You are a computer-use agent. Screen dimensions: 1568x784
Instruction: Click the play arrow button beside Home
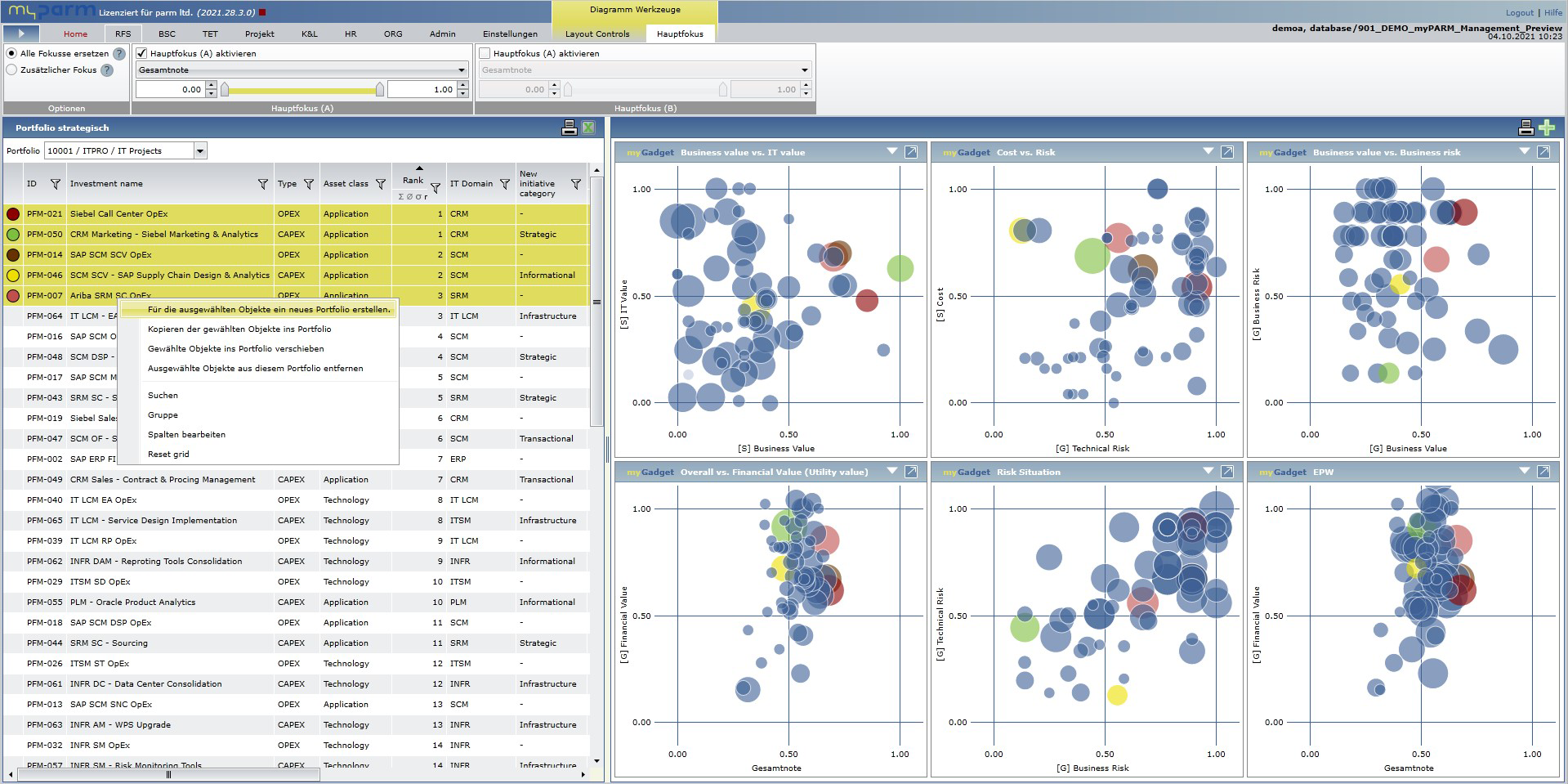coord(21,34)
